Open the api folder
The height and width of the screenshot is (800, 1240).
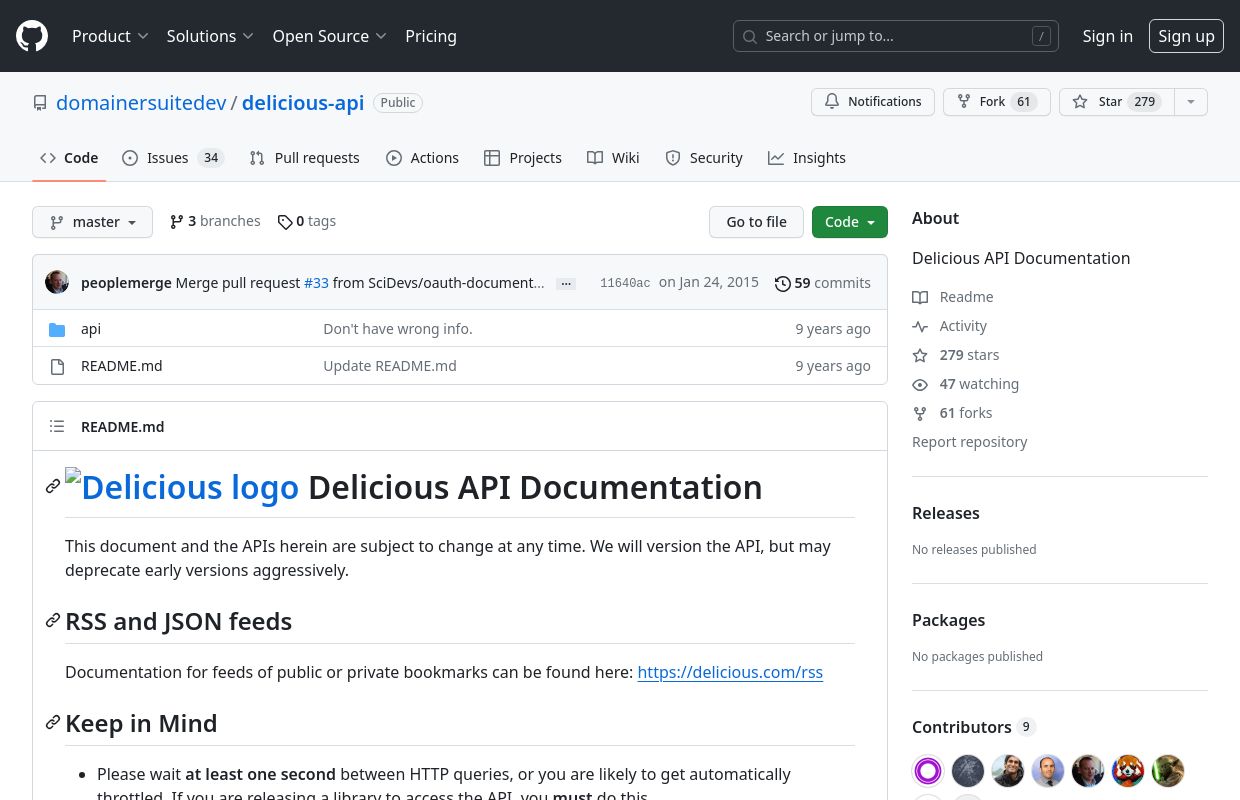click(x=91, y=329)
